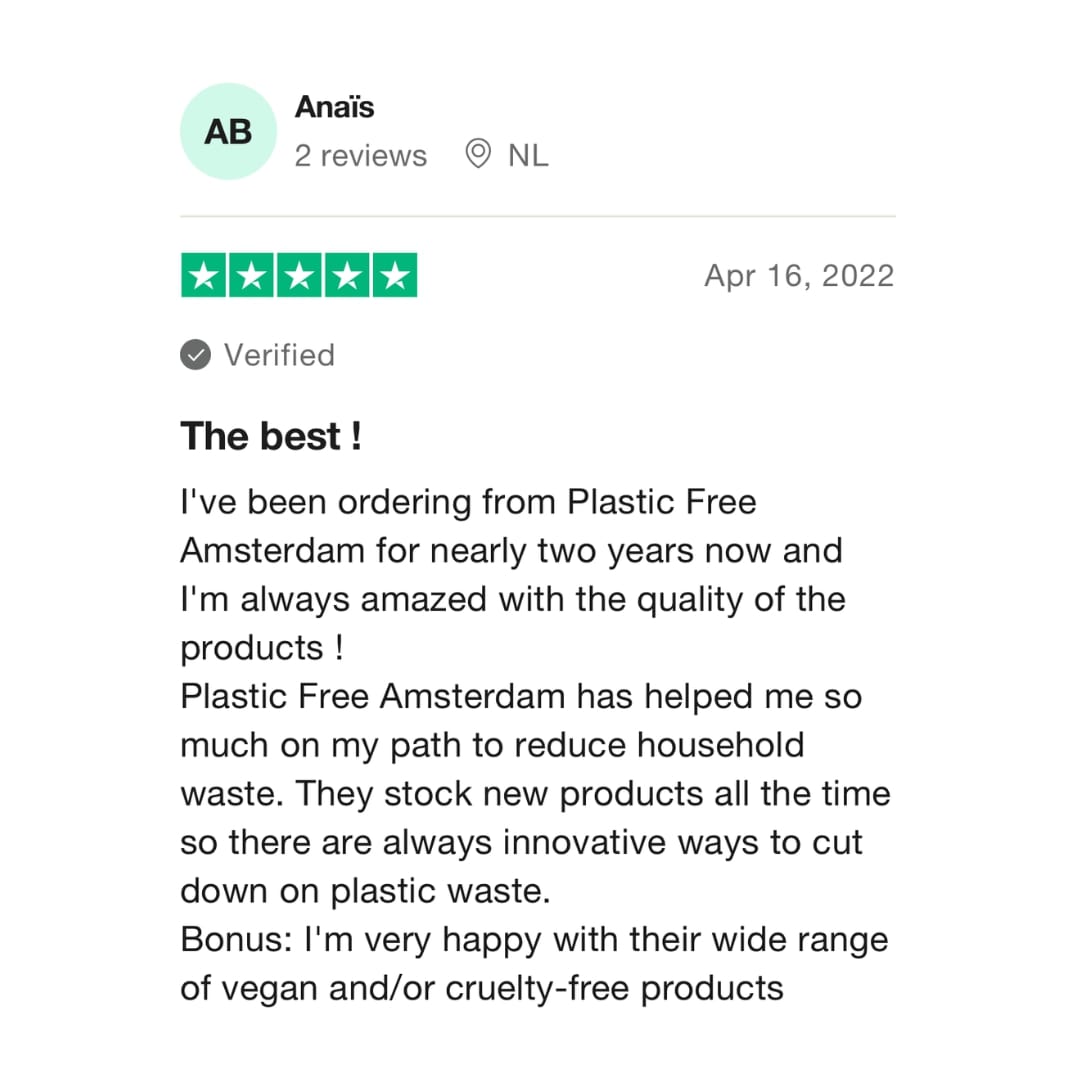Screen dimensions: 1080x1080
Task: Click the "Plastic Free Amsterdam has helped" line
Action: point(520,697)
